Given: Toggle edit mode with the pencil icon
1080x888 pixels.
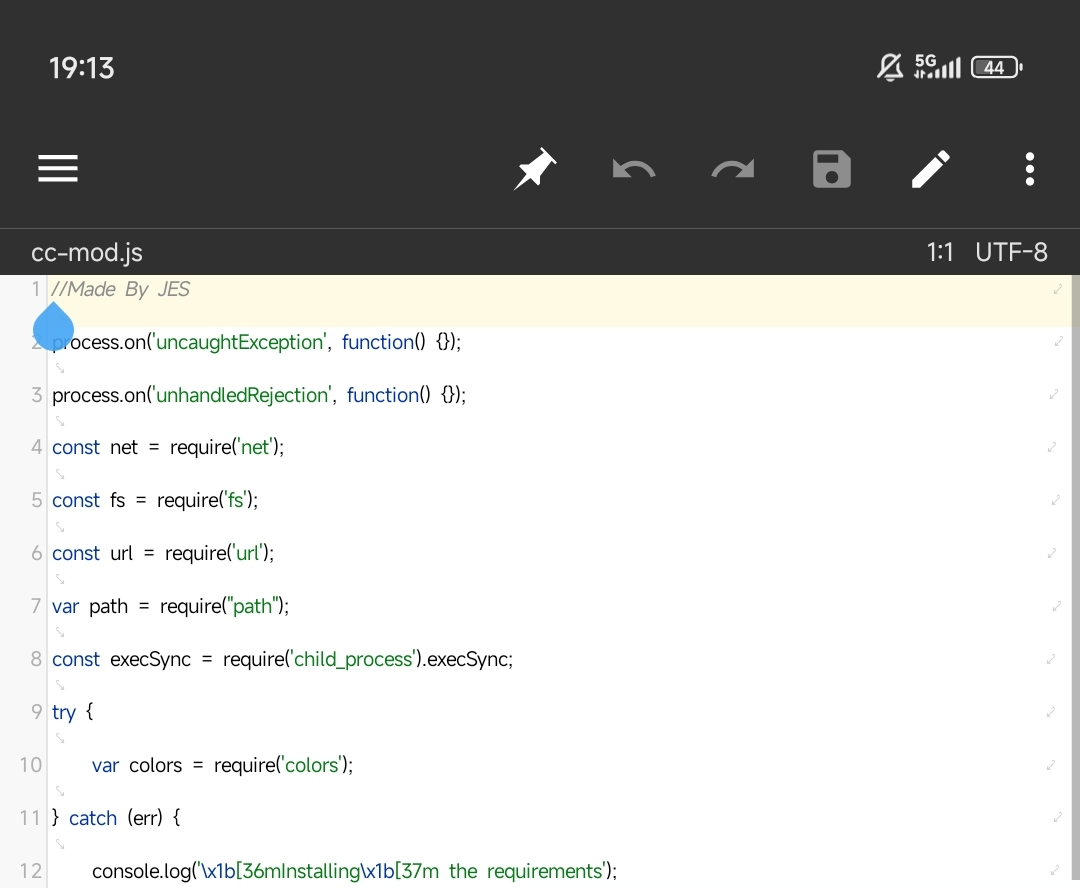Looking at the screenshot, I should 930,169.
